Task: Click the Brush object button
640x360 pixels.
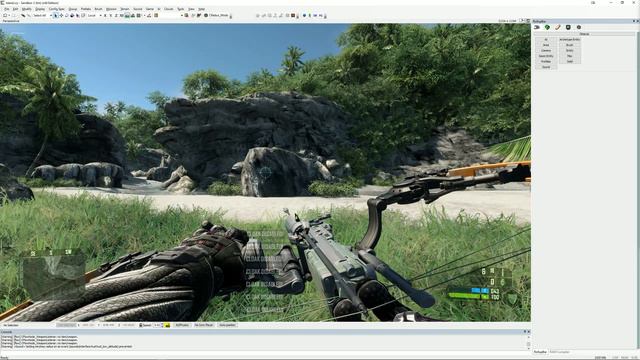Action: (x=570, y=45)
